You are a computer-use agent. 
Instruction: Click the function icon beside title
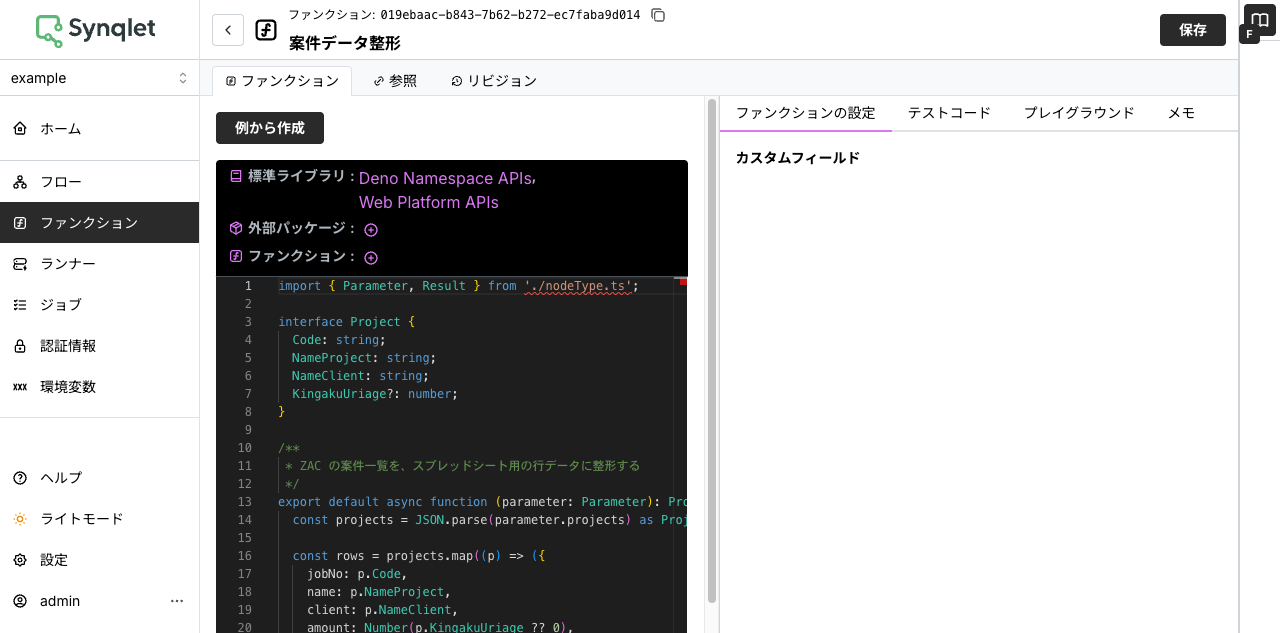(266, 30)
